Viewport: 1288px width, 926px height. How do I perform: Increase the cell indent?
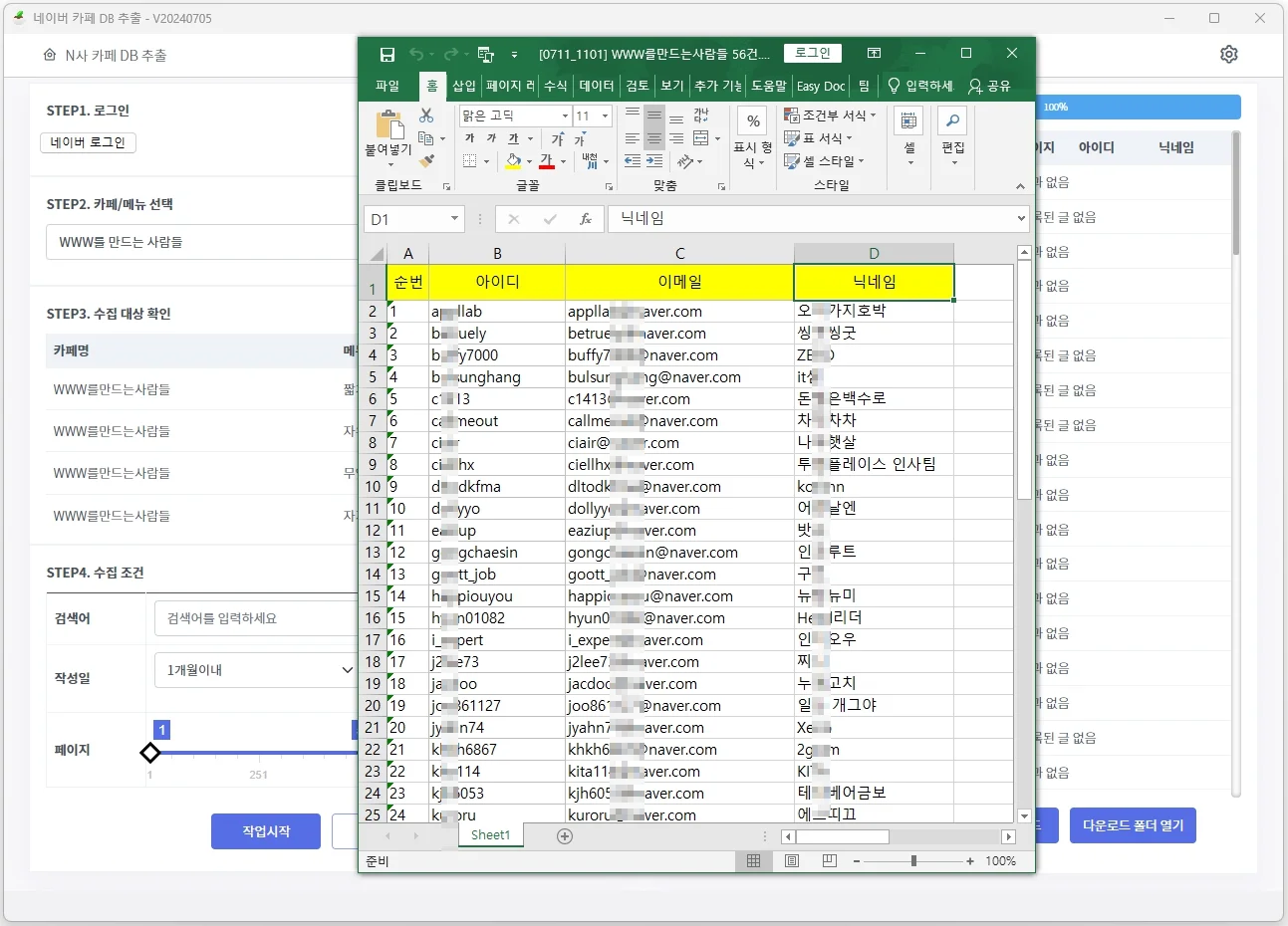[x=654, y=161]
